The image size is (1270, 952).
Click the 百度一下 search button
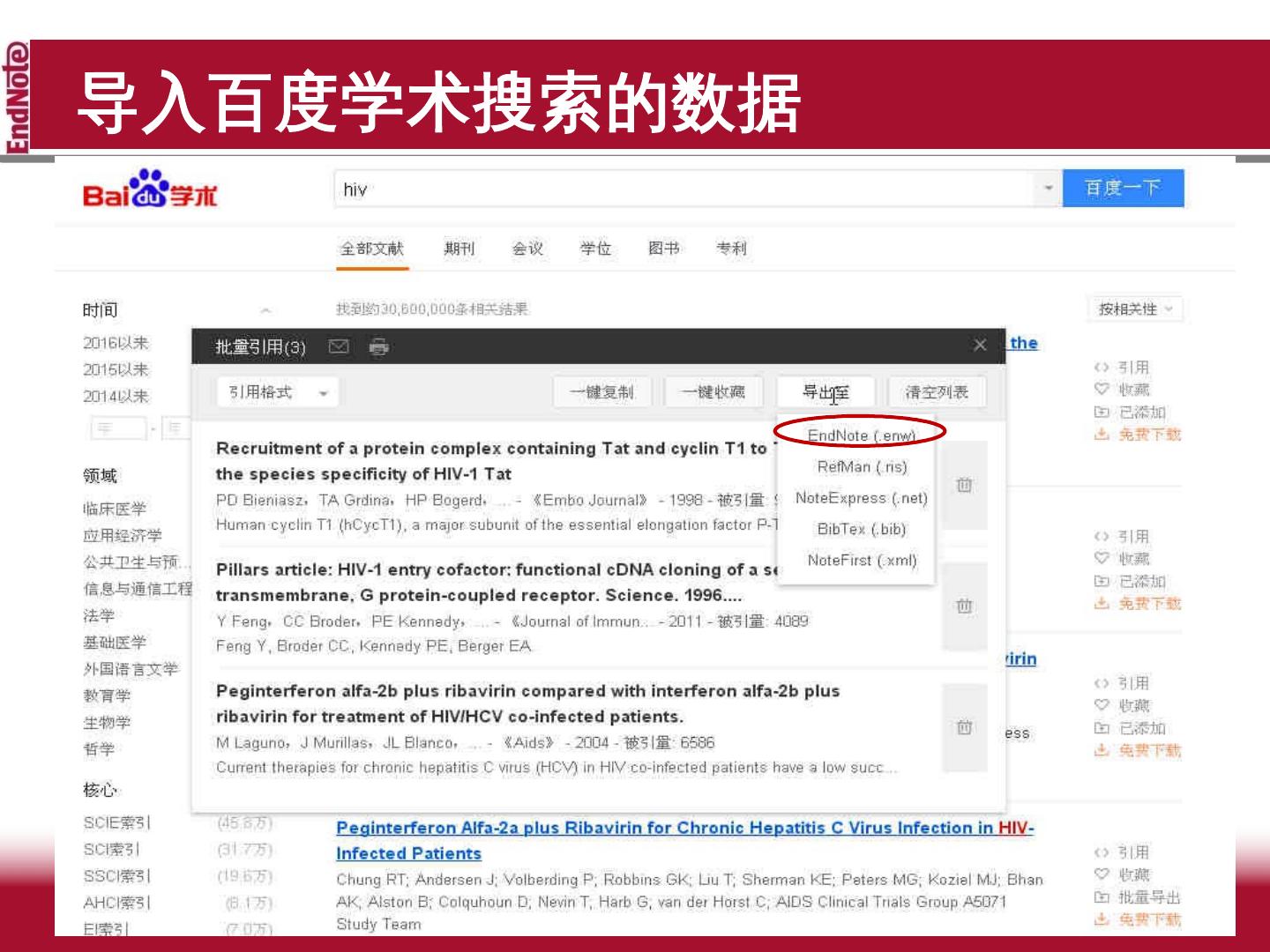1123,189
